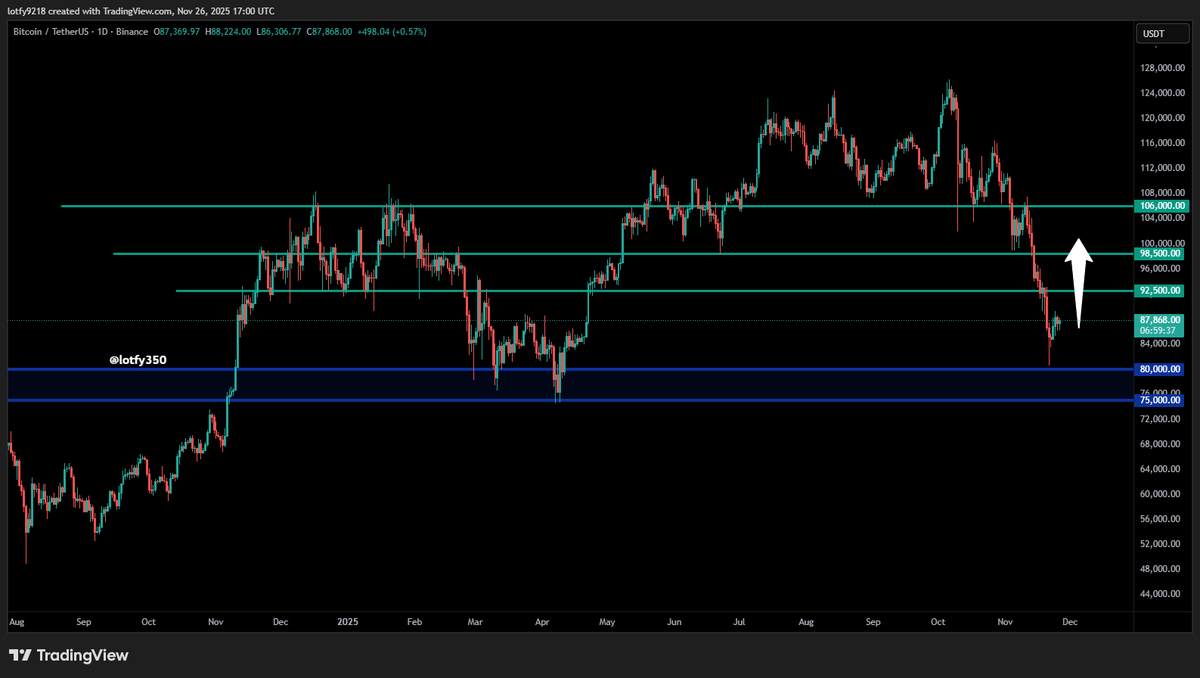Click the 72,000.00 price axis label

coord(1161,418)
